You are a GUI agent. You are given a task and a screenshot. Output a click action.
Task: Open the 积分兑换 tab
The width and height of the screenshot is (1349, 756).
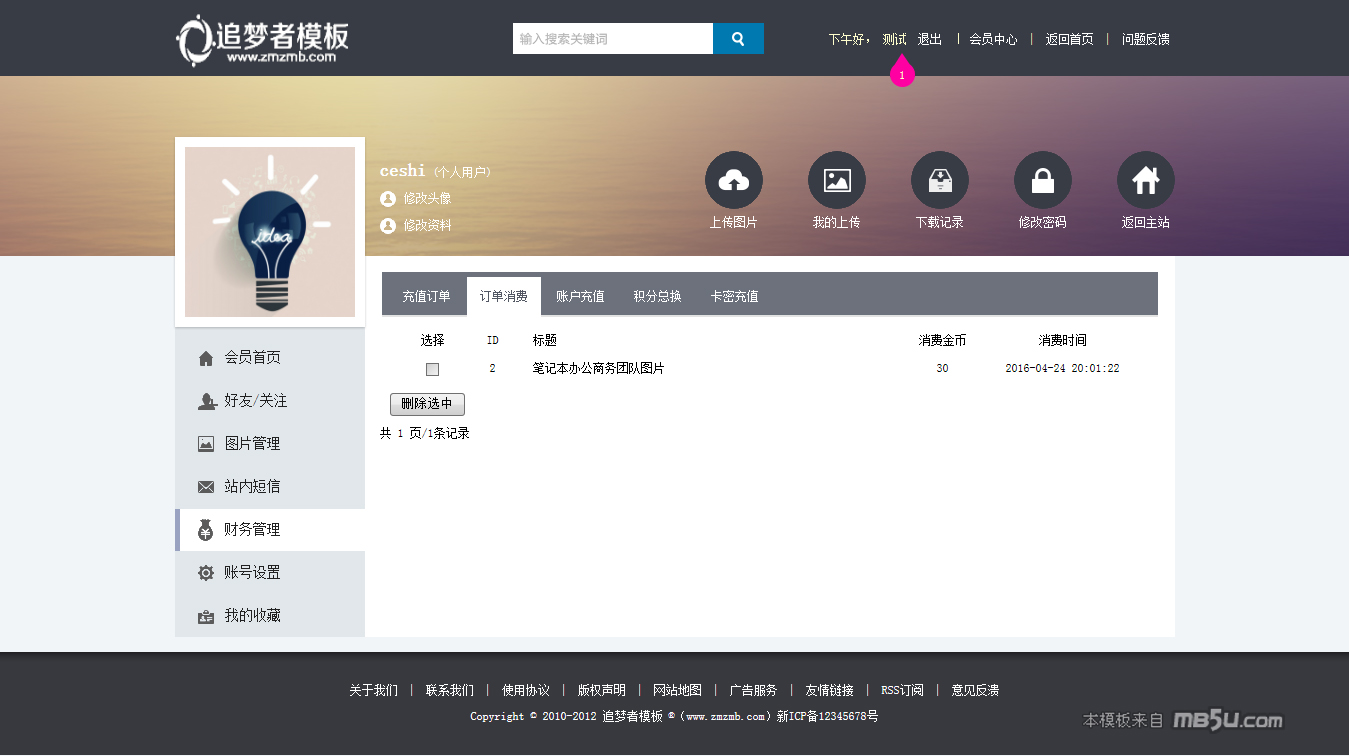657,297
